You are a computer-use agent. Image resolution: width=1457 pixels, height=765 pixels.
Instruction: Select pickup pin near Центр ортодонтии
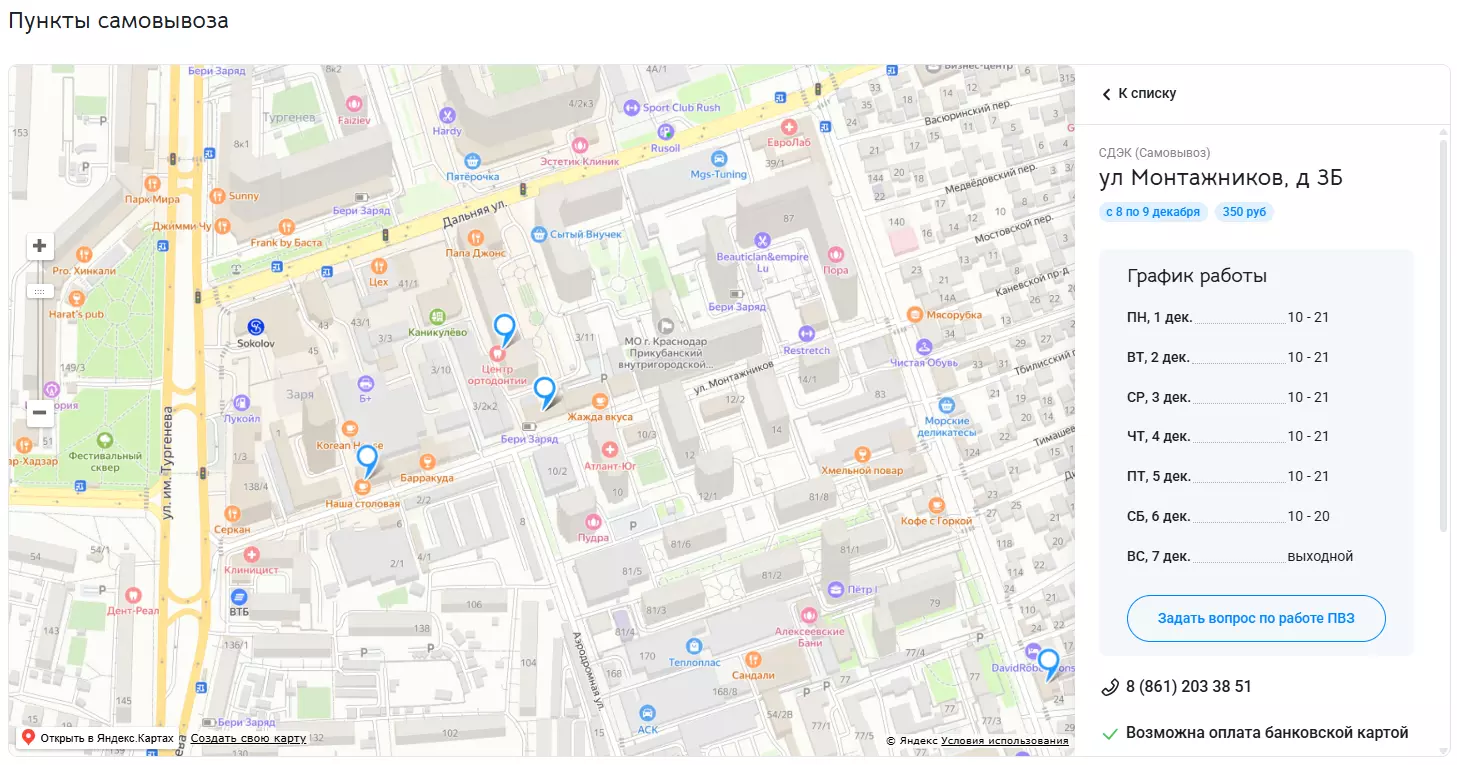[x=505, y=327]
